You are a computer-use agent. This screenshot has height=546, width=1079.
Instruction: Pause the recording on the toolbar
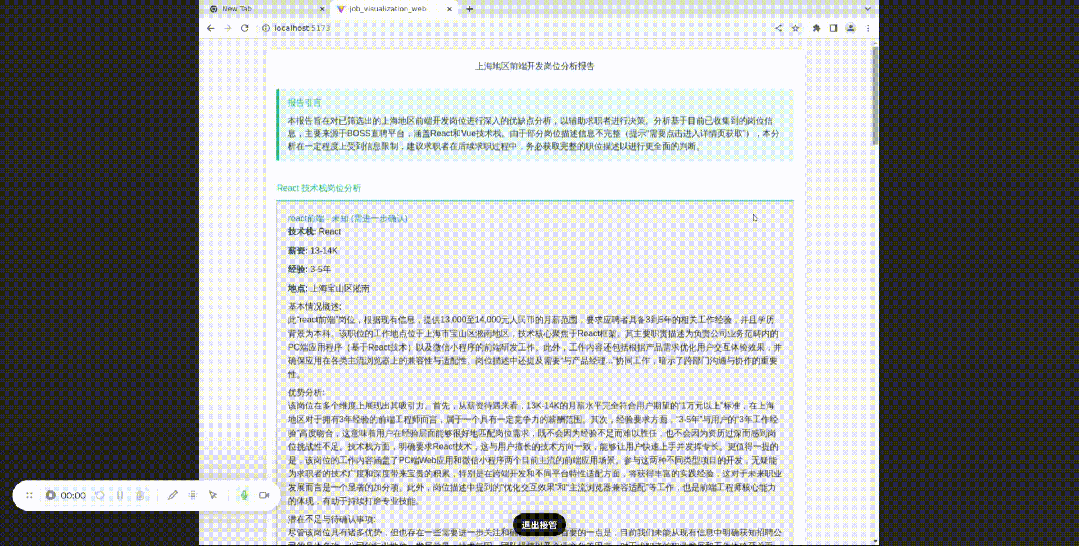120,495
